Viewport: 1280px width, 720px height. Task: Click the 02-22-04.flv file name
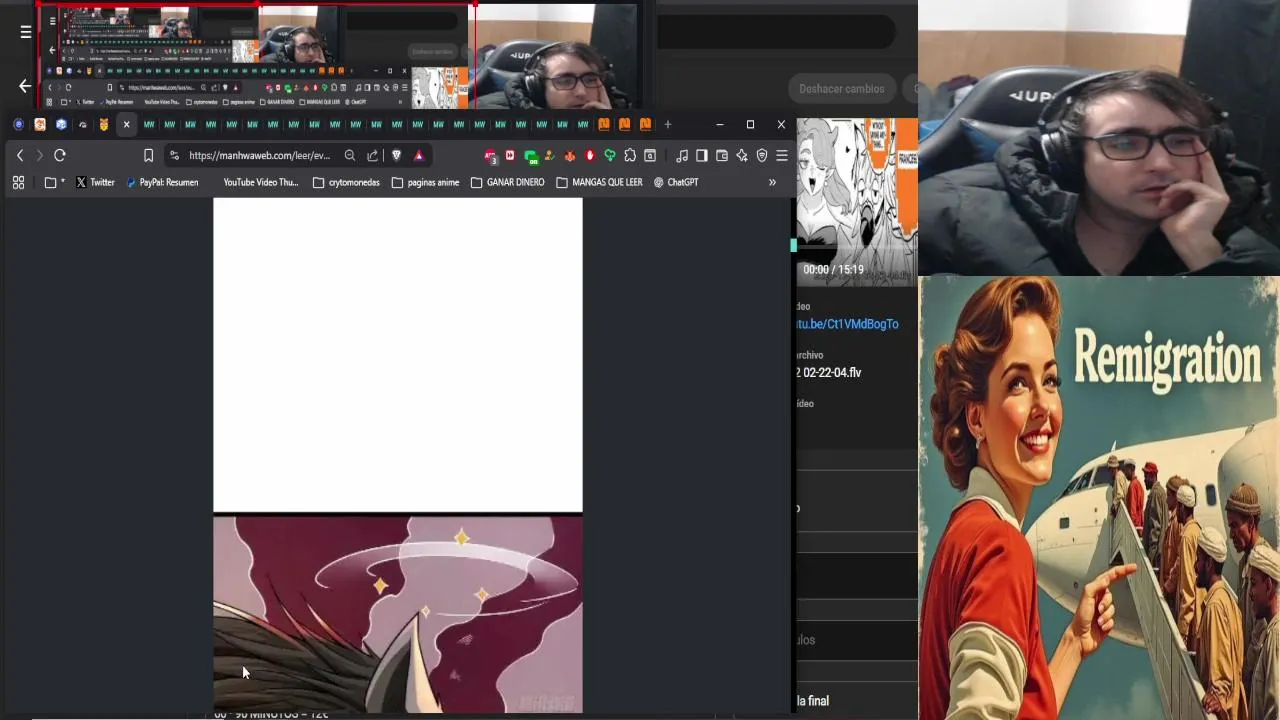click(x=829, y=372)
